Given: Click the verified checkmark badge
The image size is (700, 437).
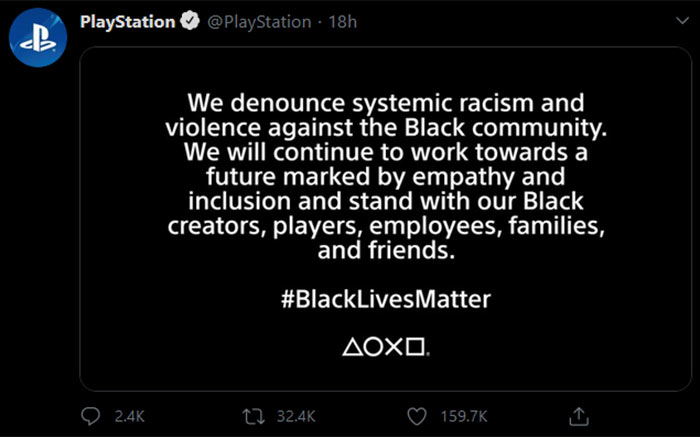Looking at the screenshot, I should (190, 21).
